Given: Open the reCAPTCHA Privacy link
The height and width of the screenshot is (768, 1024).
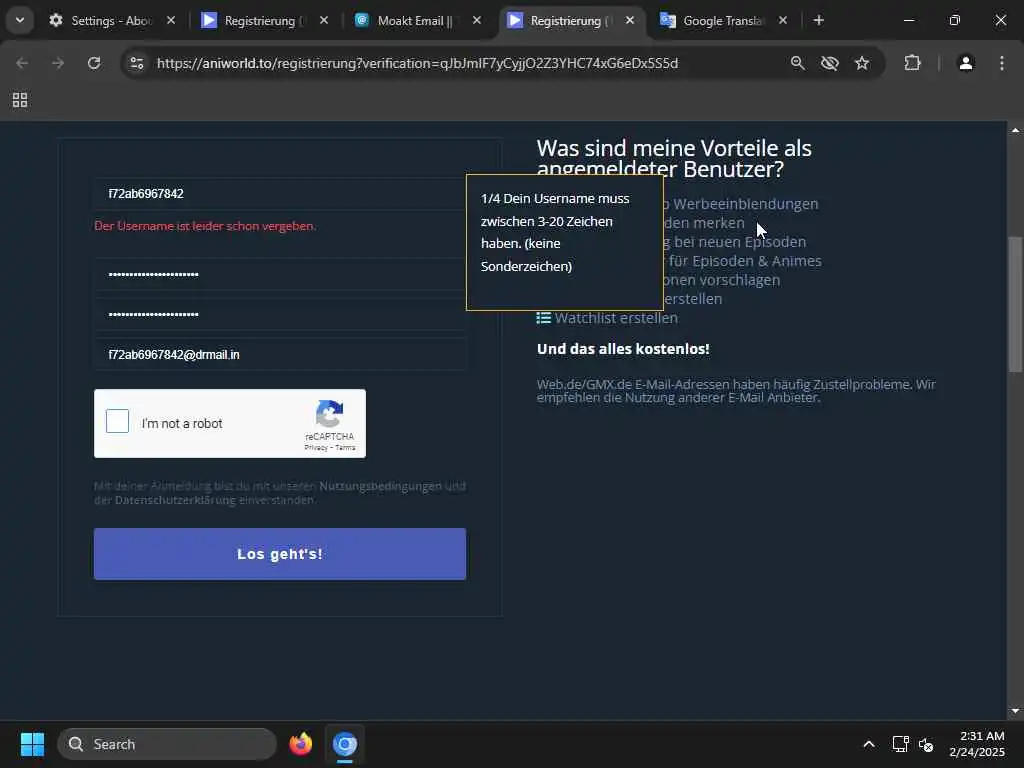Looking at the screenshot, I should [x=315, y=448].
